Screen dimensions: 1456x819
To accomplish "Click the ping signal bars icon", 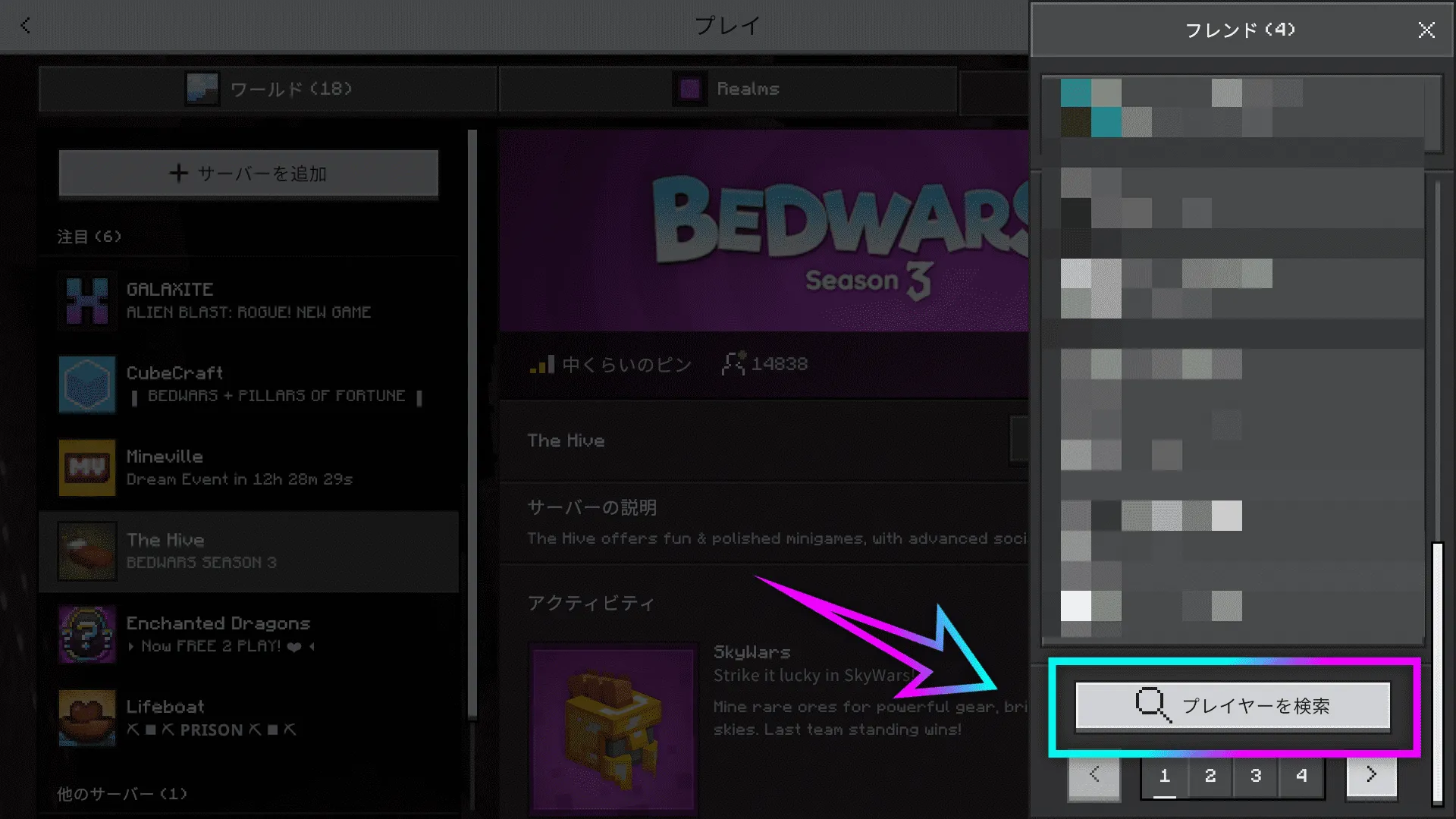I will click(x=542, y=365).
